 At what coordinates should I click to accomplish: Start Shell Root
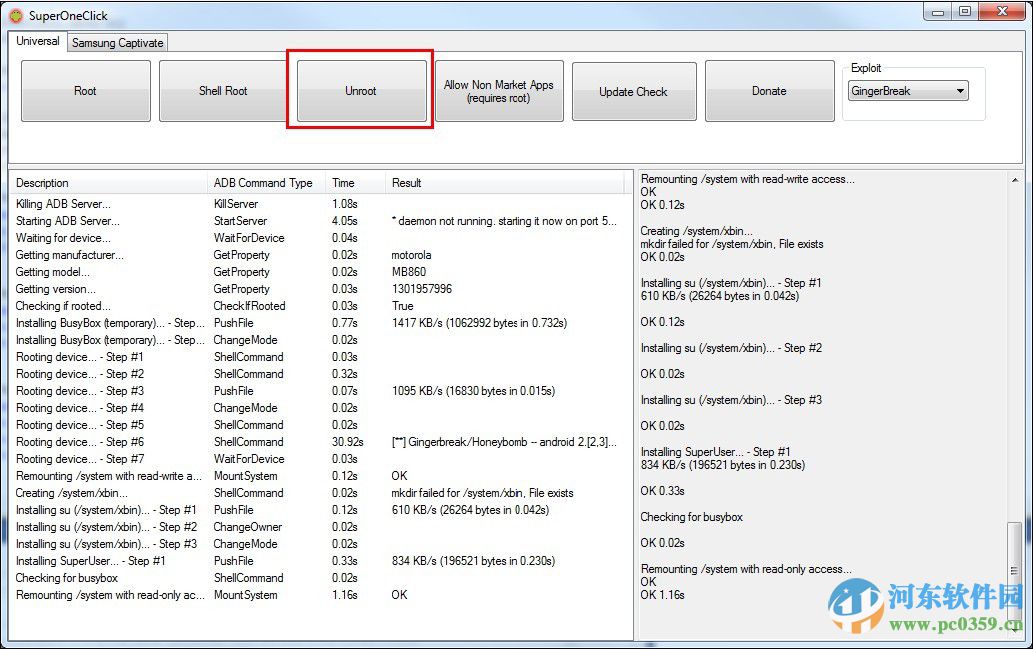223,91
